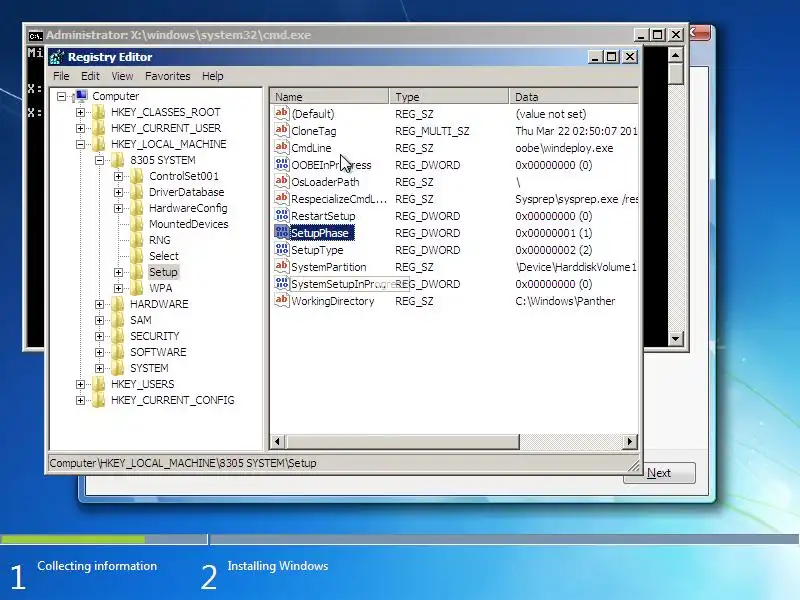Screen dimensions: 800x600
Task: Click the 8305 SYSTEM folder icon
Action: tap(118, 160)
